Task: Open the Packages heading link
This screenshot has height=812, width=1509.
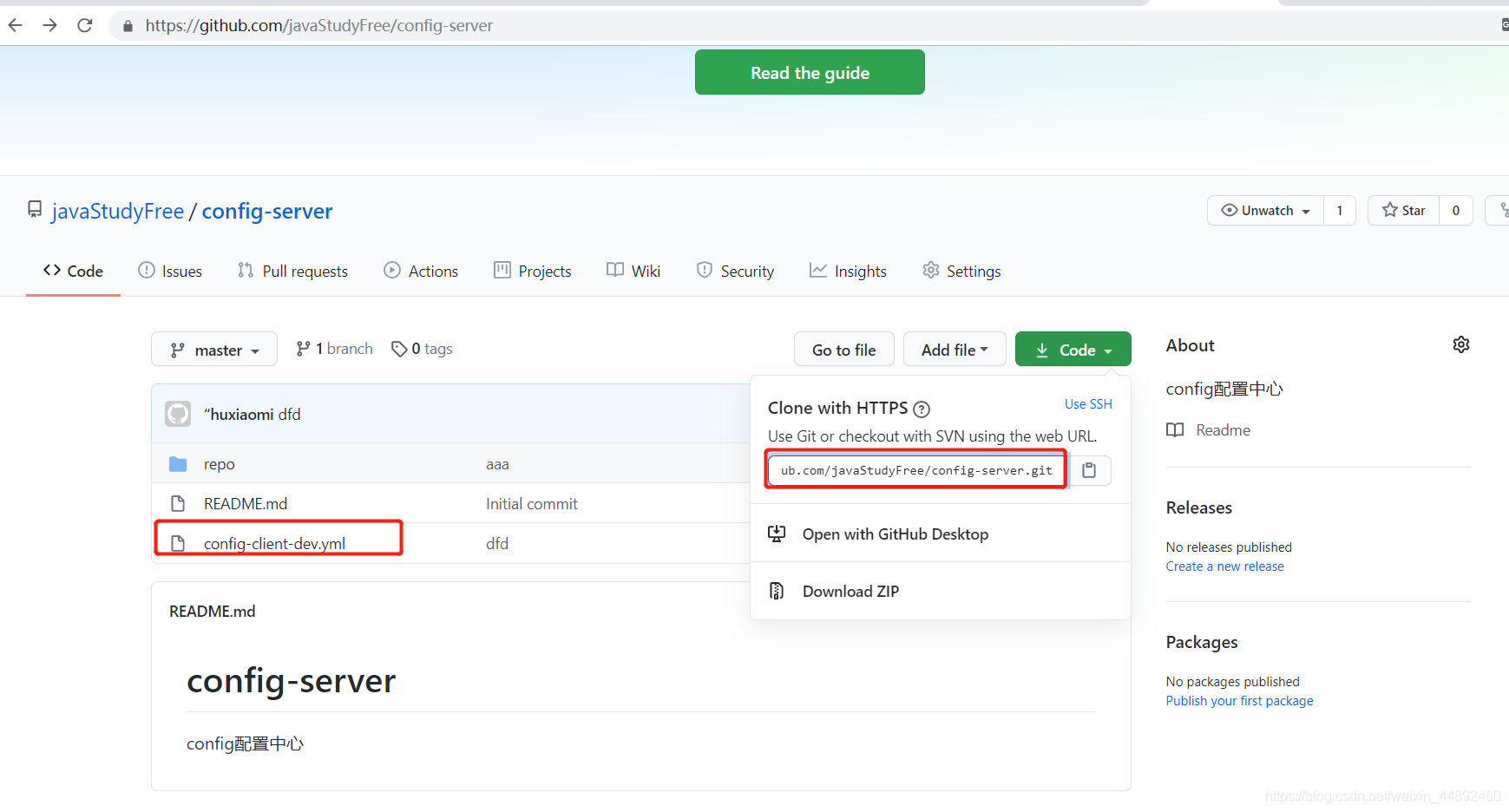Action: pyautogui.click(x=1202, y=642)
